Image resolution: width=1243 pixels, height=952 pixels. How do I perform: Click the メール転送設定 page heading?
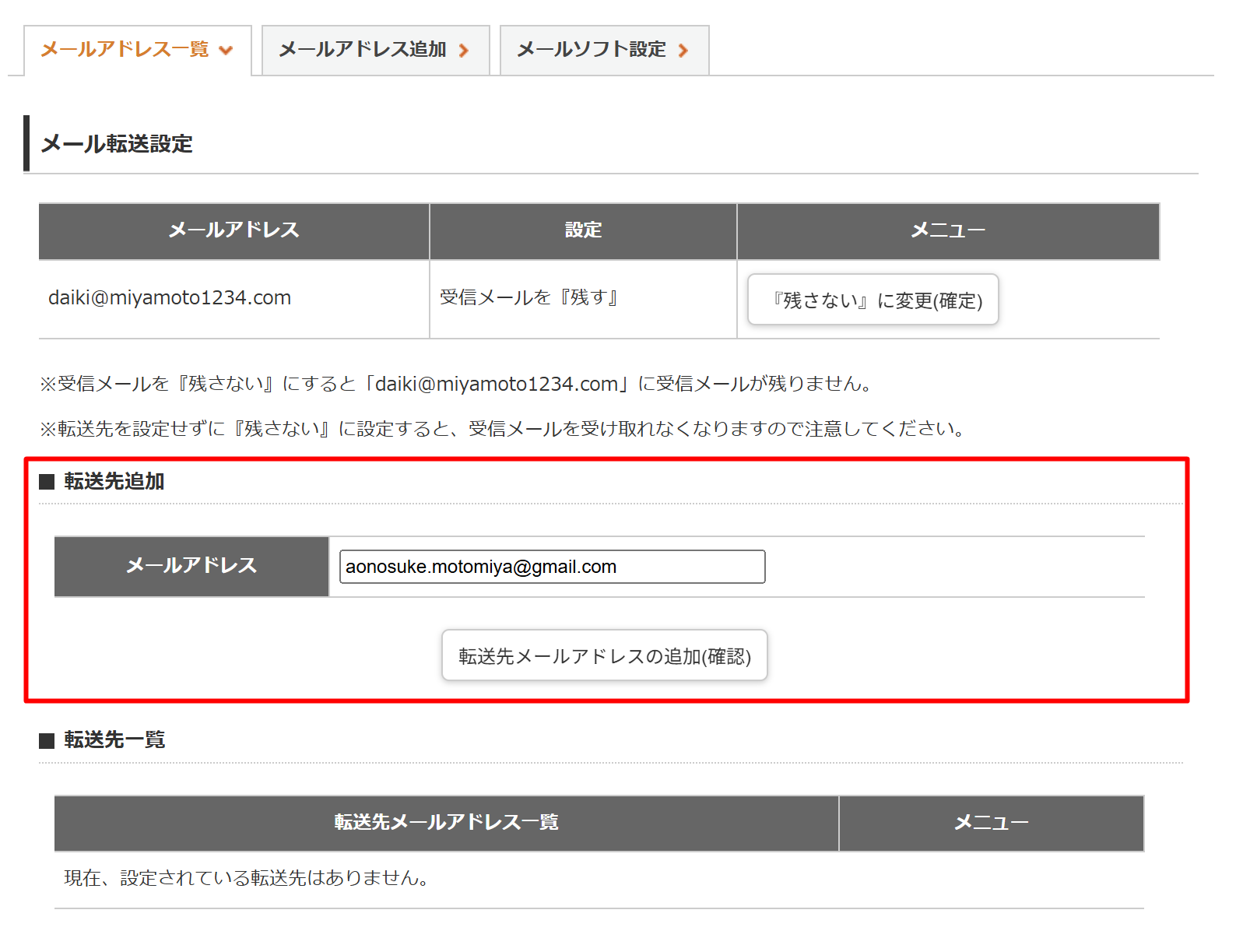click(x=117, y=144)
